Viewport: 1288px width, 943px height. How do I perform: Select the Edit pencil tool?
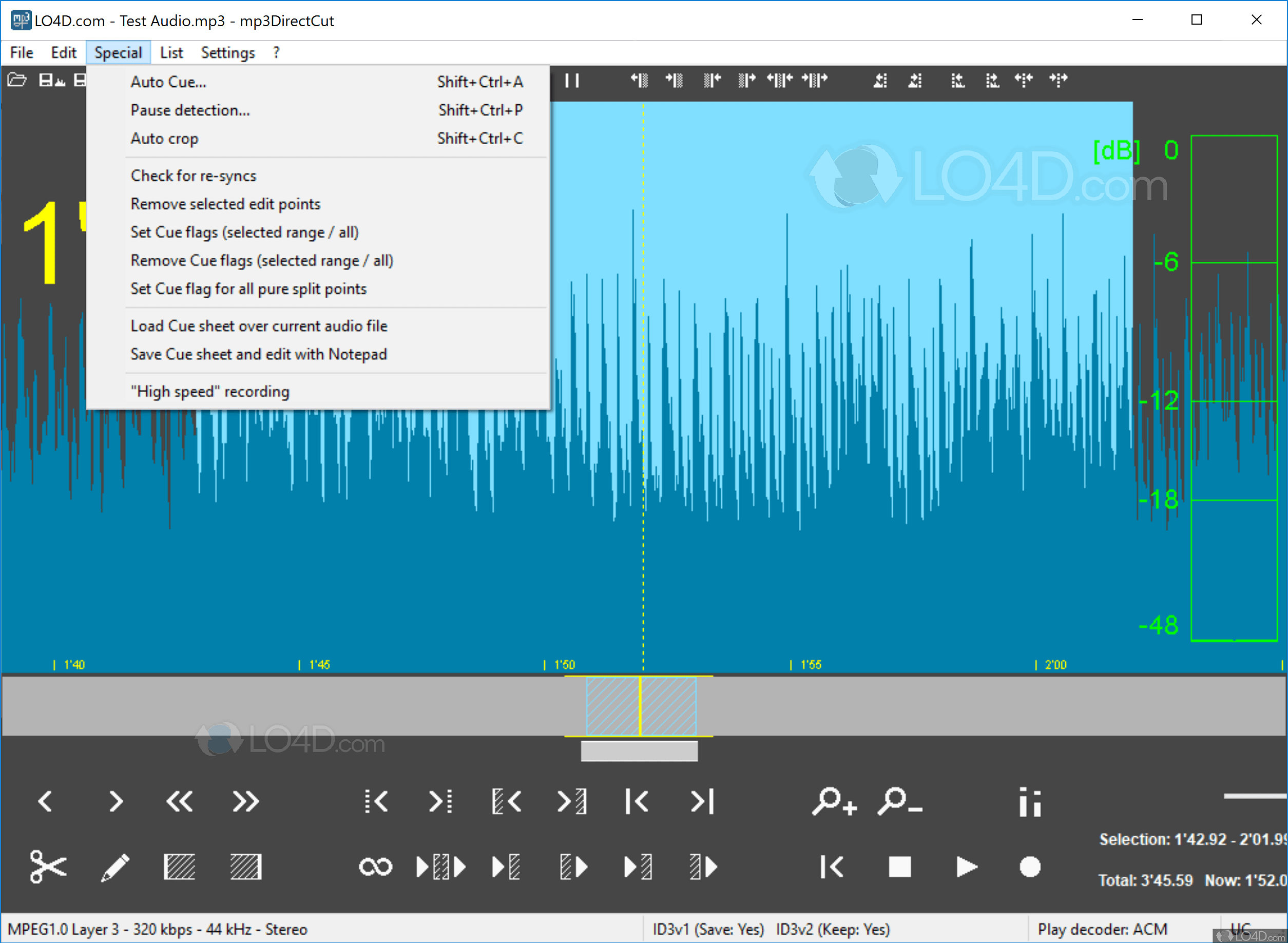tap(116, 867)
